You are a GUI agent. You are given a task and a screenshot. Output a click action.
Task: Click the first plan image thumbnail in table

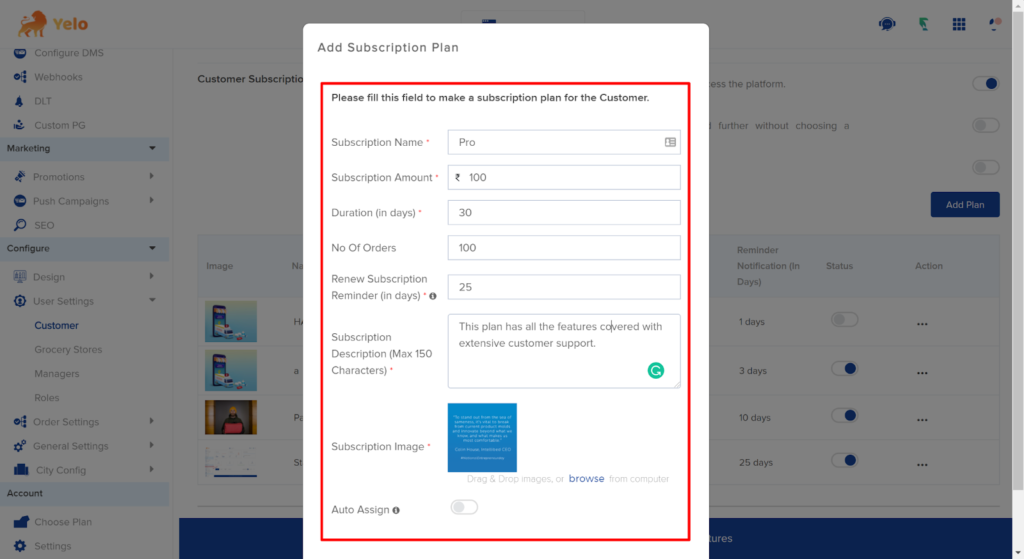231,321
